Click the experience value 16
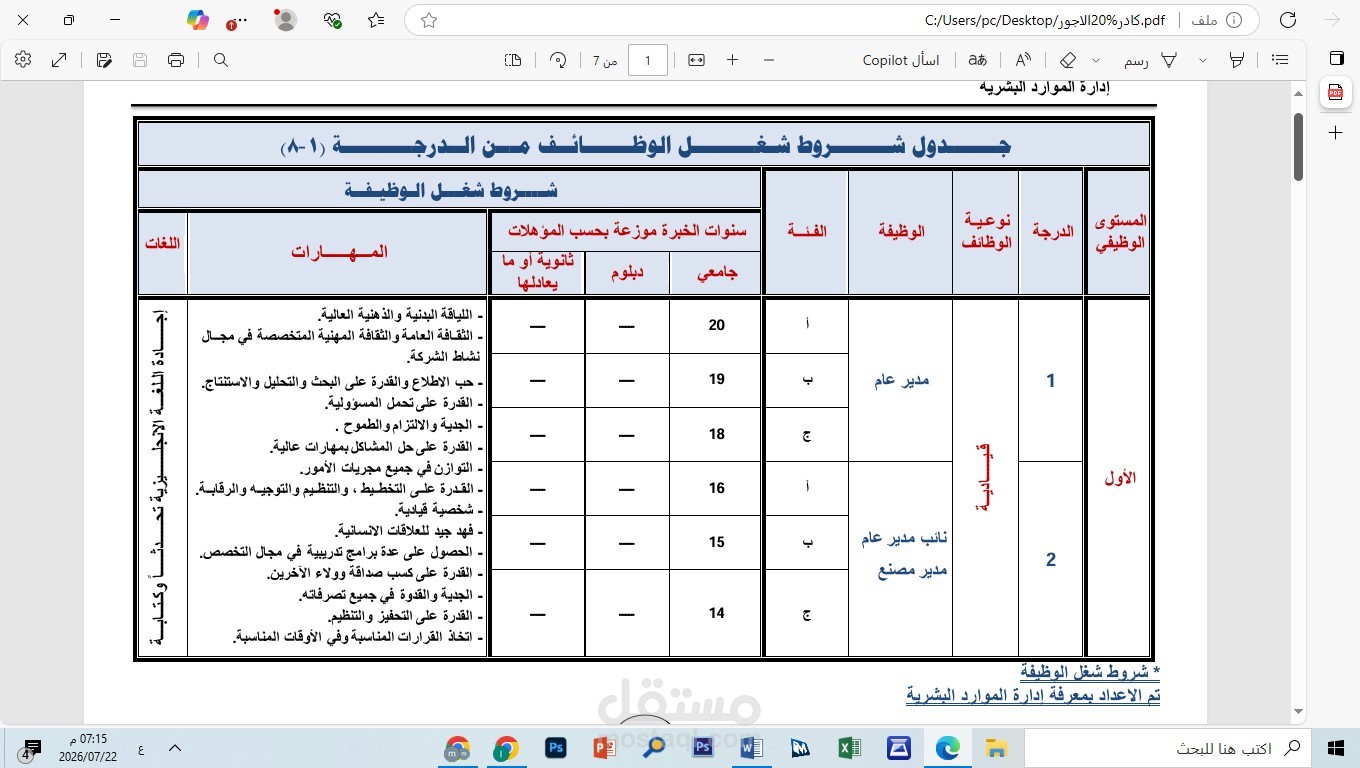Screen dimensions: 1360x768 coord(716,488)
